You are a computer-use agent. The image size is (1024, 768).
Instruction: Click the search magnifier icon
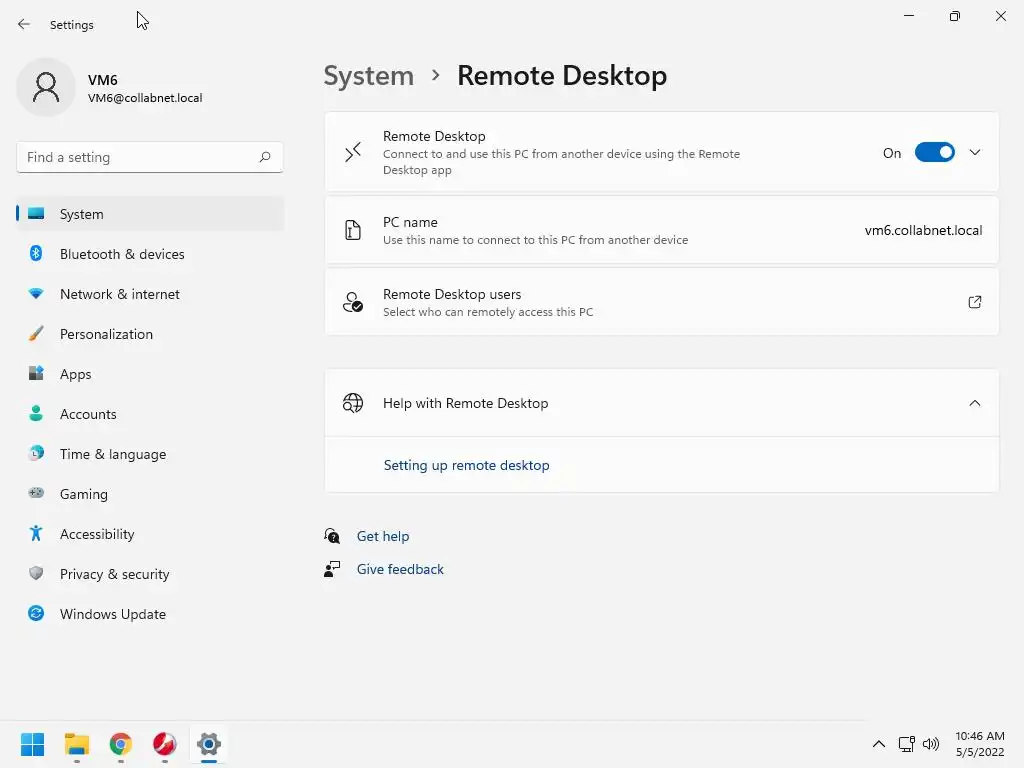click(265, 157)
